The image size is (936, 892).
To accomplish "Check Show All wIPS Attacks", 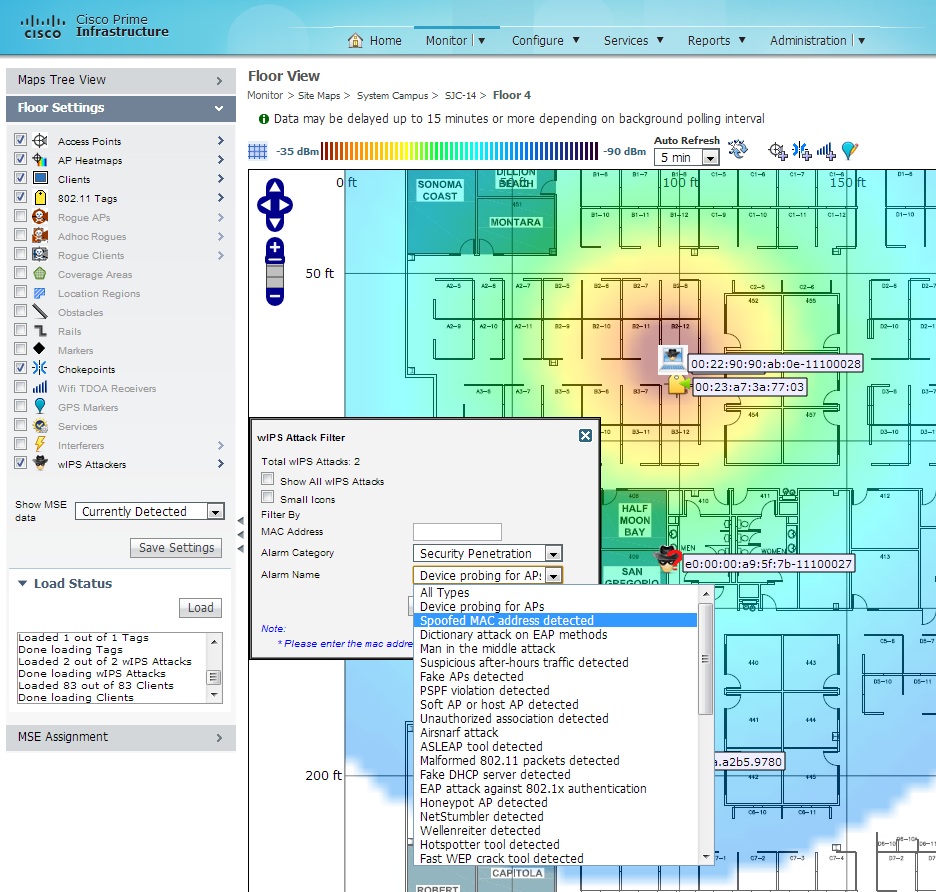I will pyautogui.click(x=267, y=480).
